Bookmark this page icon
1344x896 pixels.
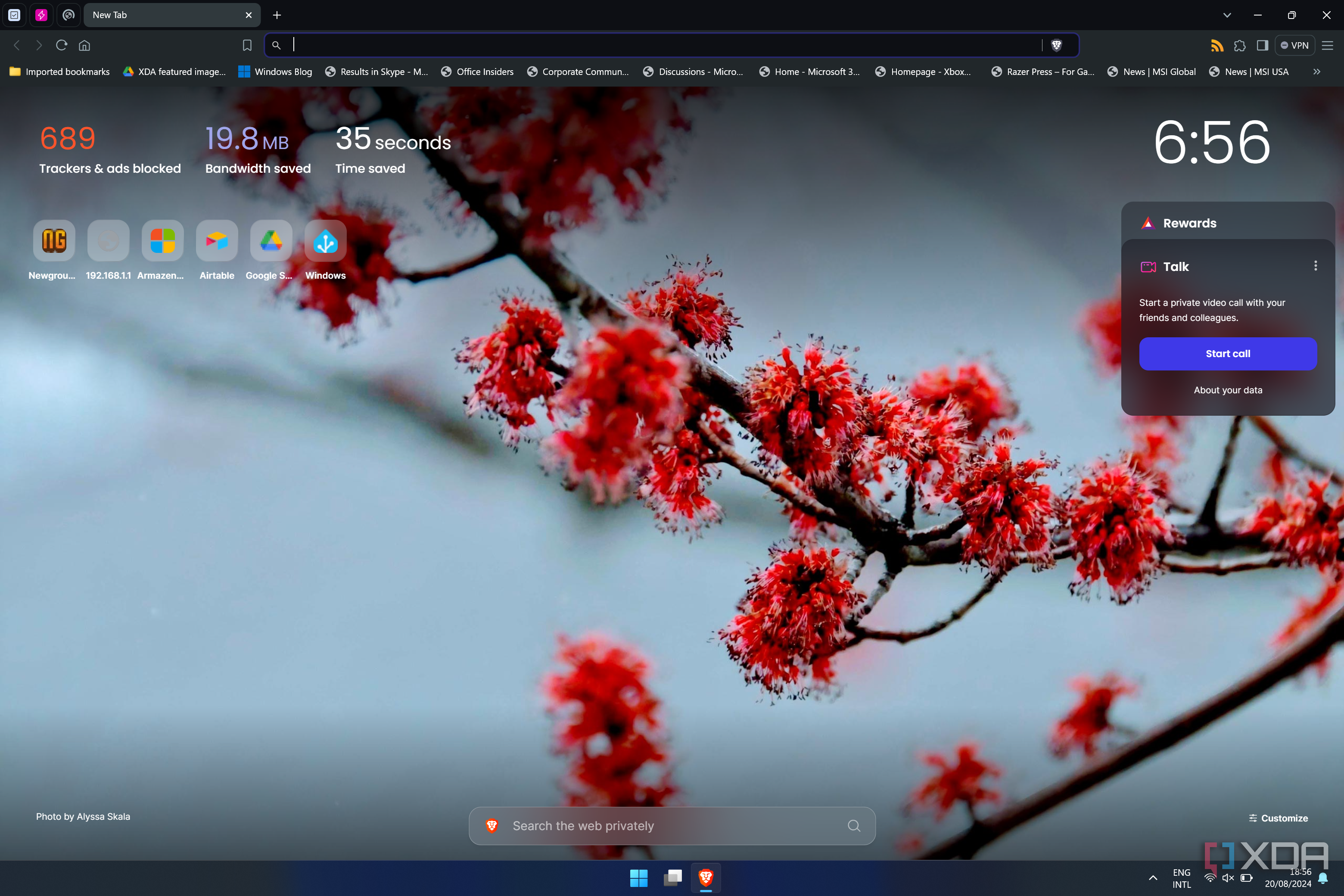tap(247, 45)
